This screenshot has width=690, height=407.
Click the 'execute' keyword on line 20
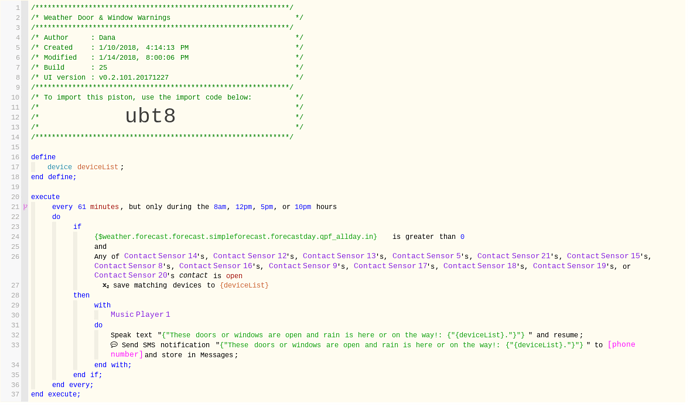coord(45,197)
